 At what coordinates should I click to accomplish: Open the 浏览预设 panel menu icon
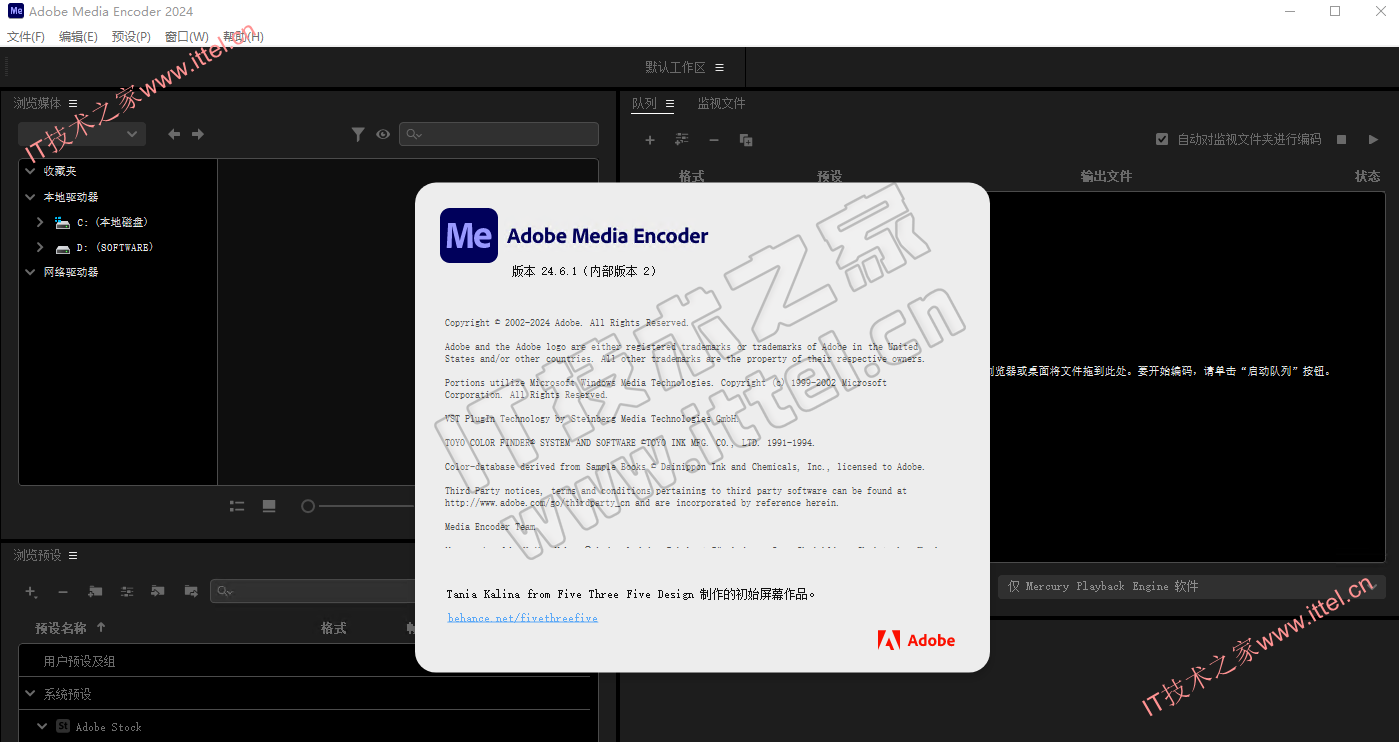(73, 555)
